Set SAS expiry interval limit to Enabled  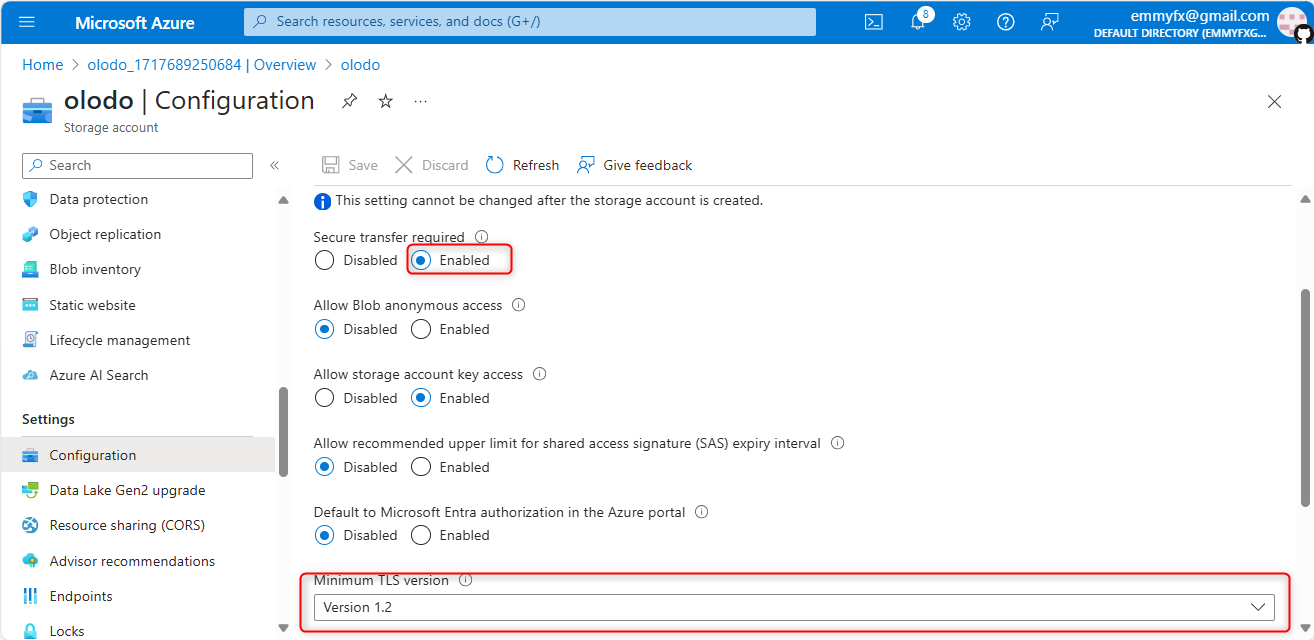click(x=421, y=467)
